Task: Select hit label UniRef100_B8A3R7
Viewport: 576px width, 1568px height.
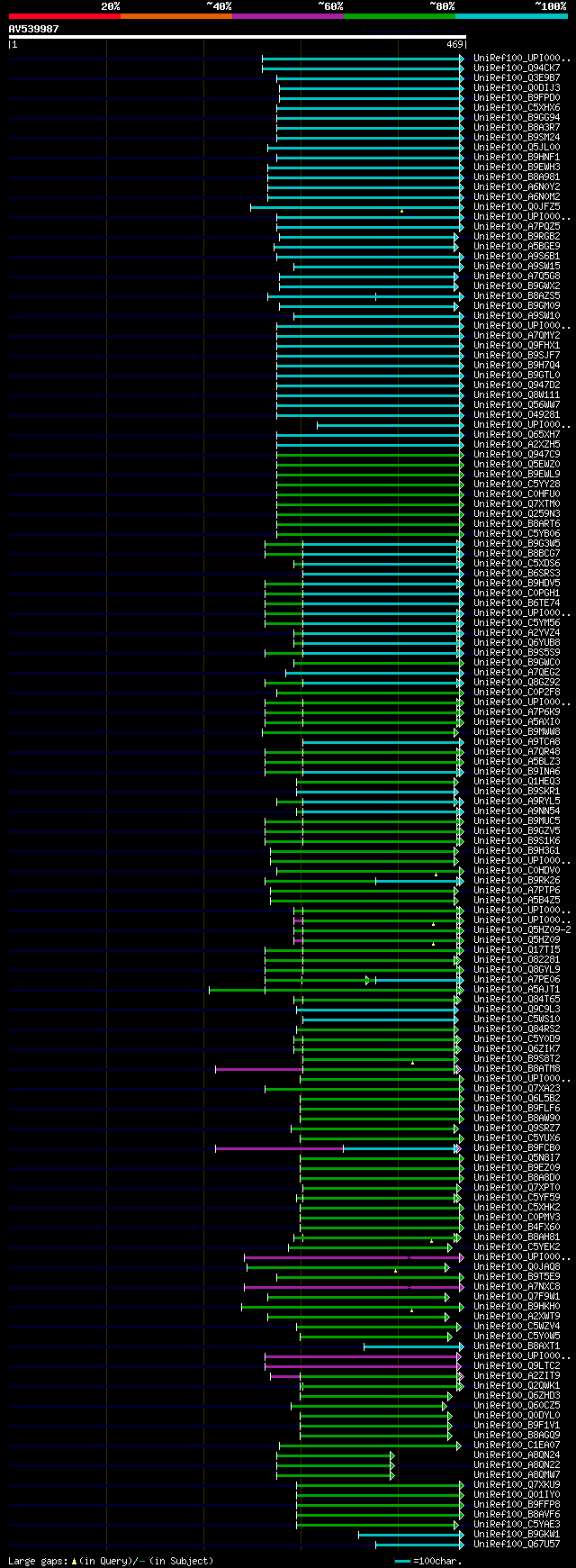Action: (517, 128)
